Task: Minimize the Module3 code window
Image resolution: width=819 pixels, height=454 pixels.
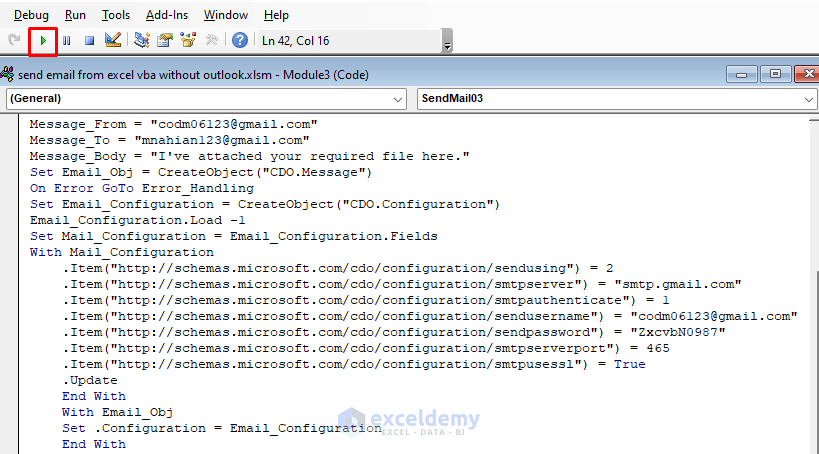Action: pos(741,73)
